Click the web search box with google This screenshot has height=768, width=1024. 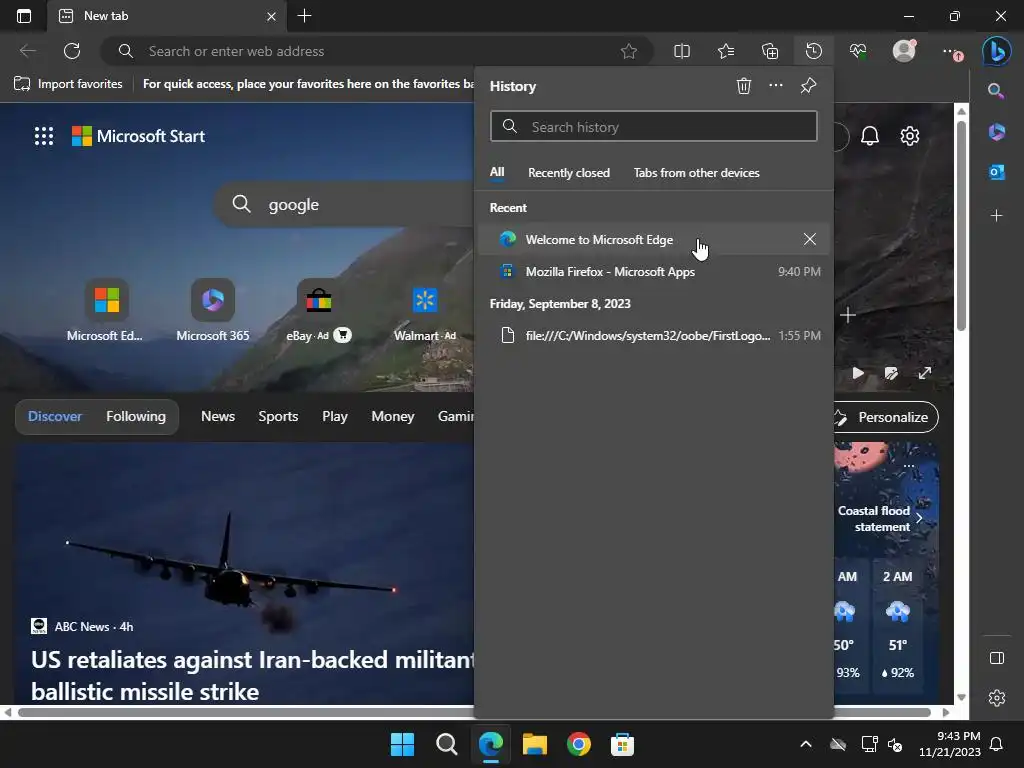346,204
